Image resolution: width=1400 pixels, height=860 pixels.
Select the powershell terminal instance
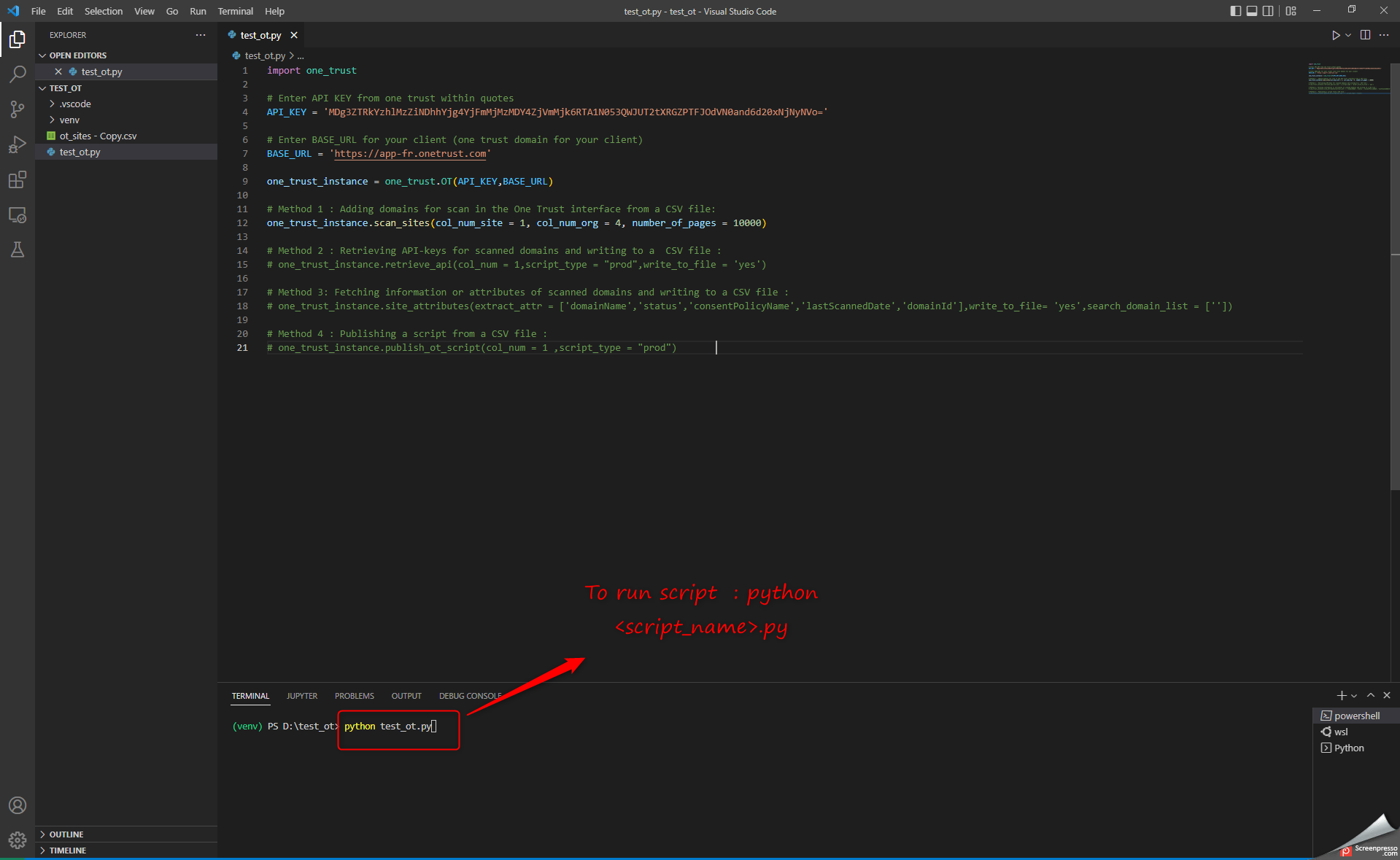click(1355, 716)
